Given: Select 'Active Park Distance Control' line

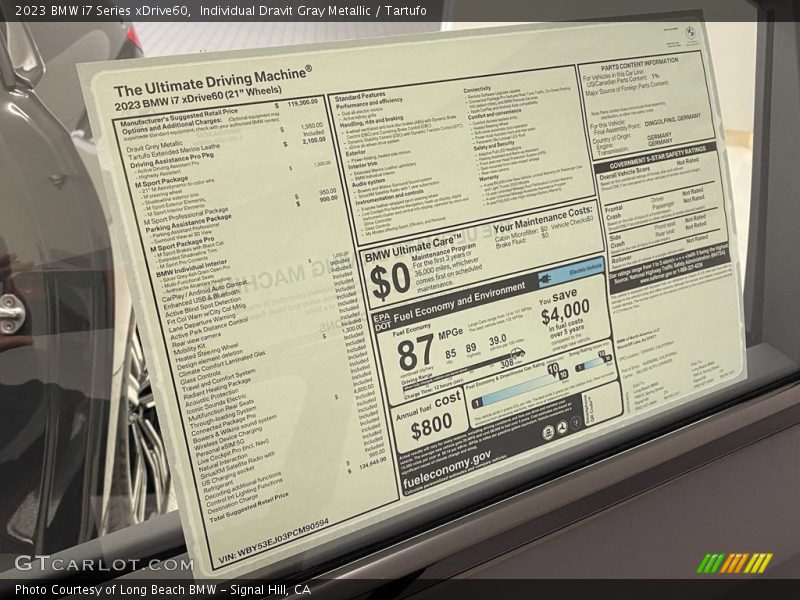Looking at the screenshot, I should tap(209, 329).
